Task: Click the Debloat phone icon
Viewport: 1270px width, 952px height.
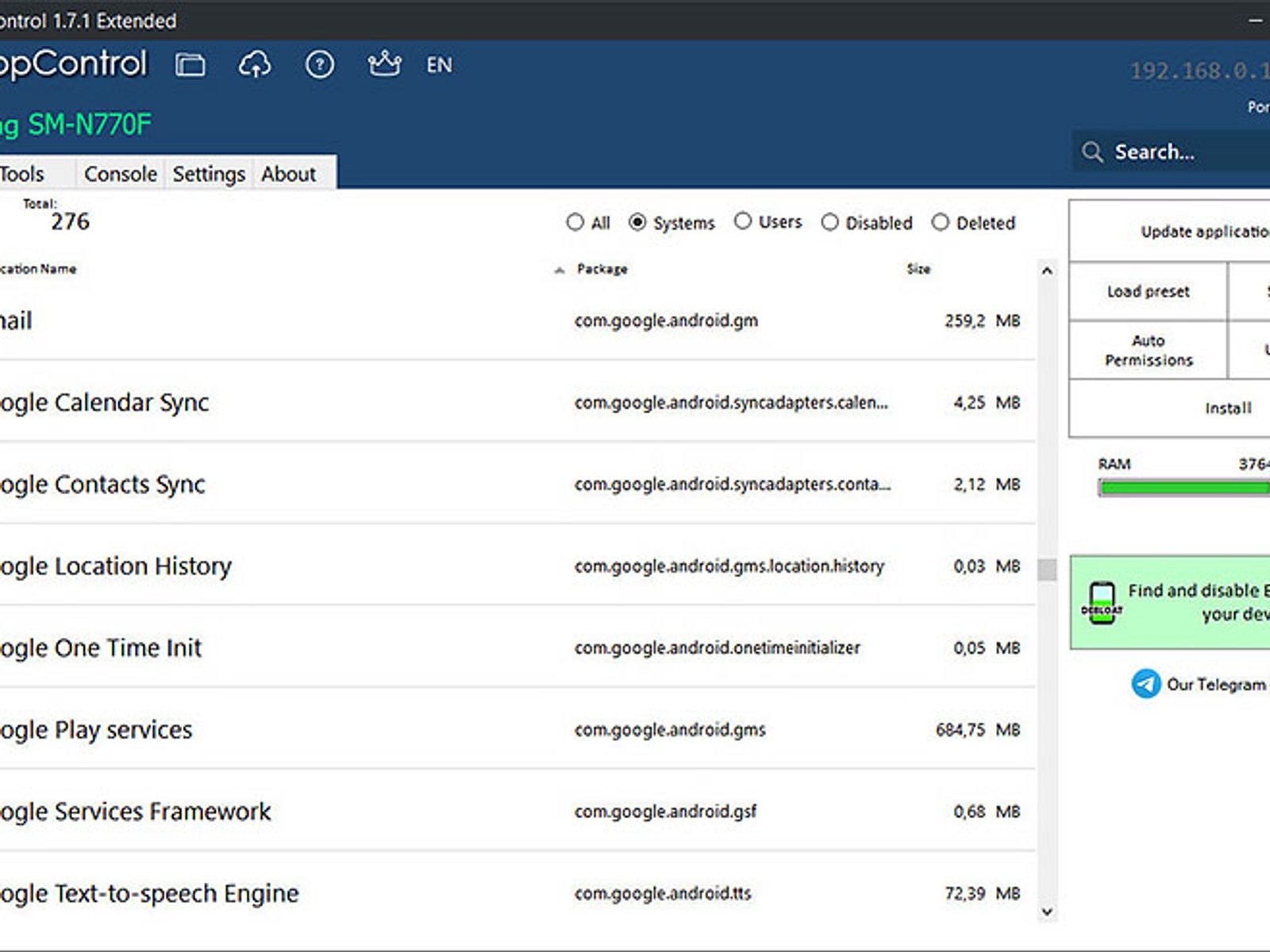Action: (1102, 604)
